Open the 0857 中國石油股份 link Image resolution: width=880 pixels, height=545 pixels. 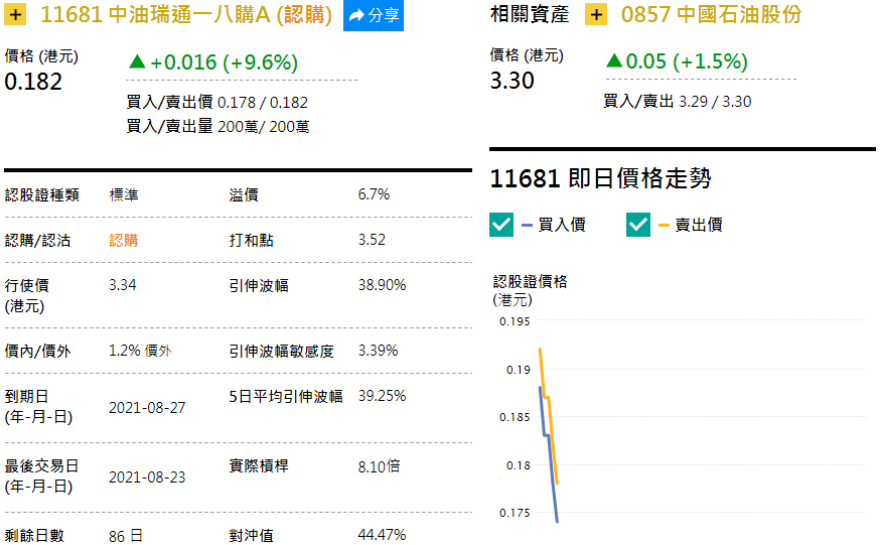[x=711, y=15]
